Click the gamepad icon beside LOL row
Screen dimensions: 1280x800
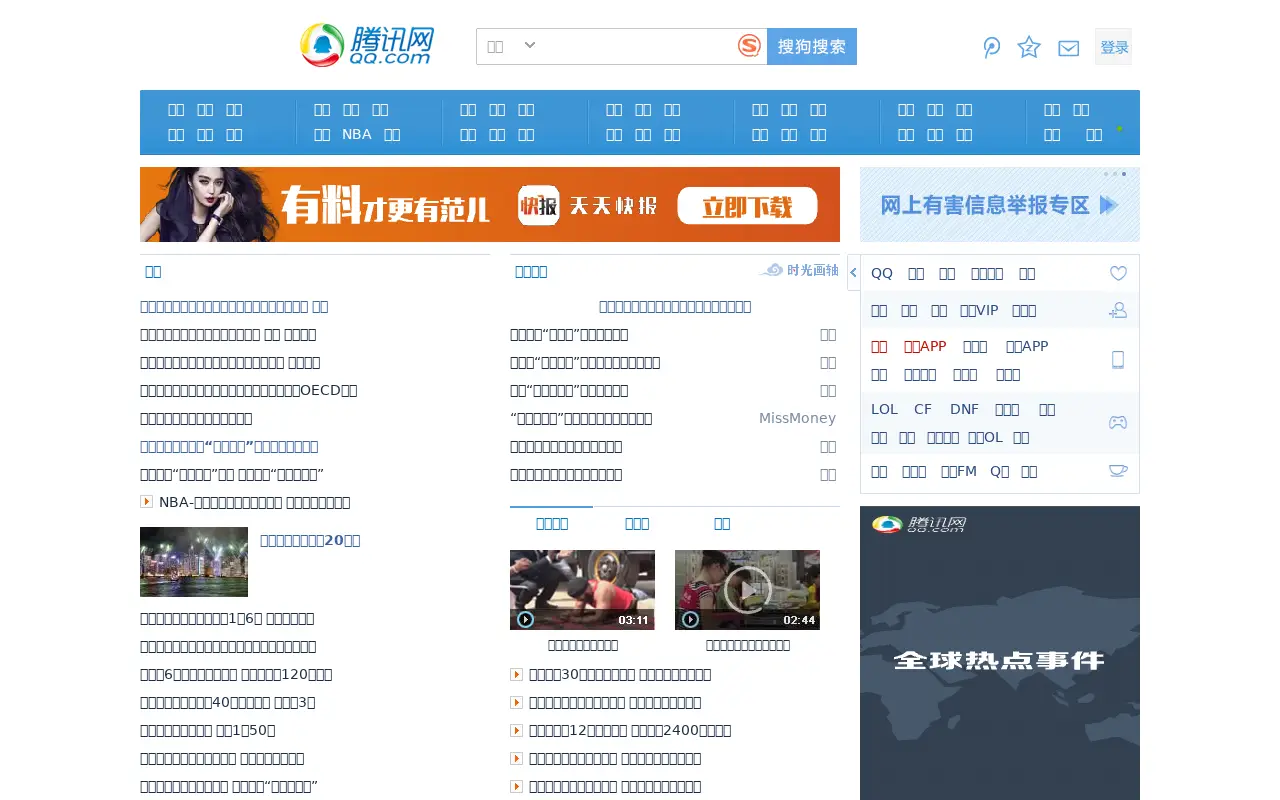1118,422
